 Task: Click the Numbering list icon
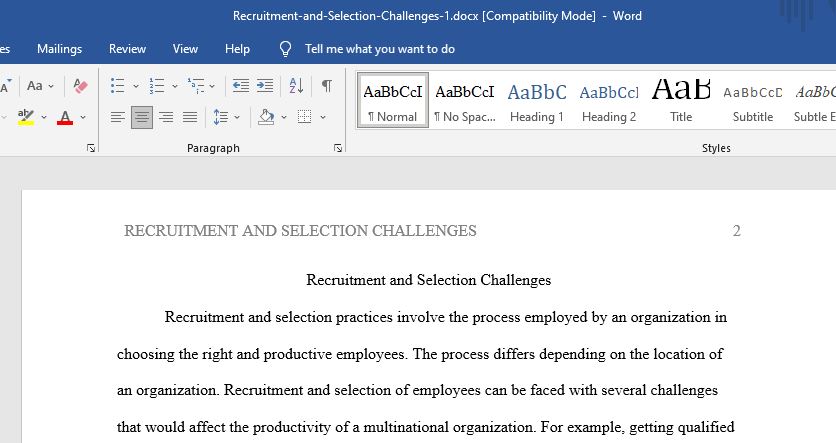point(157,86)
